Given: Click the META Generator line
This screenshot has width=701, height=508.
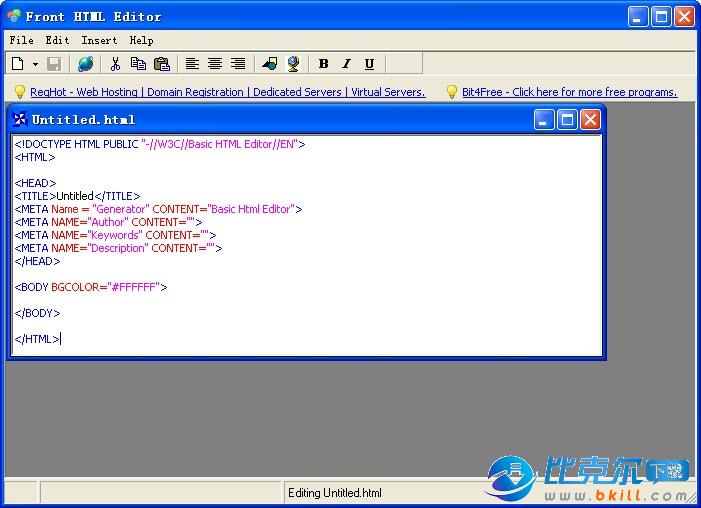Looking at the screenshot, I should tap(158, 209).
